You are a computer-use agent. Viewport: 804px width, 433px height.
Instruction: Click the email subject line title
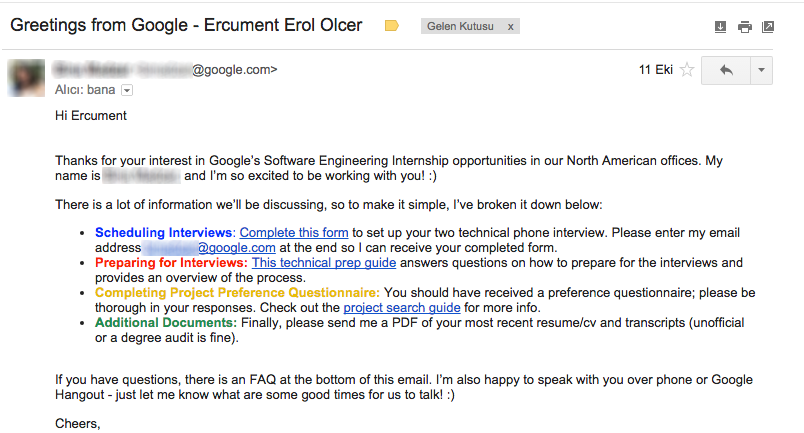coord(186,25)
